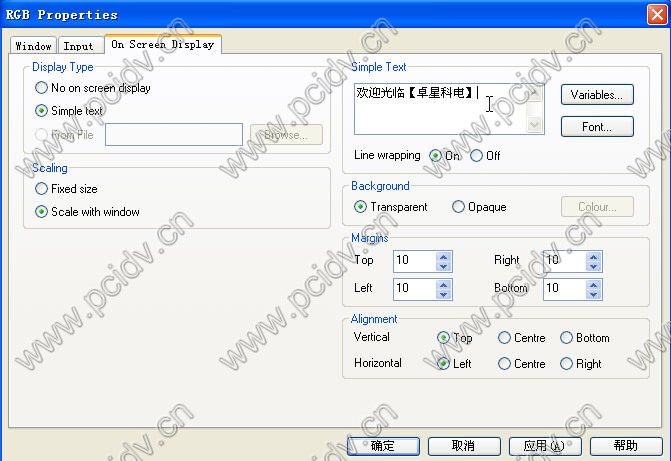Click the 确定 OK button
The image size is (671, 461).
[383, 446]
